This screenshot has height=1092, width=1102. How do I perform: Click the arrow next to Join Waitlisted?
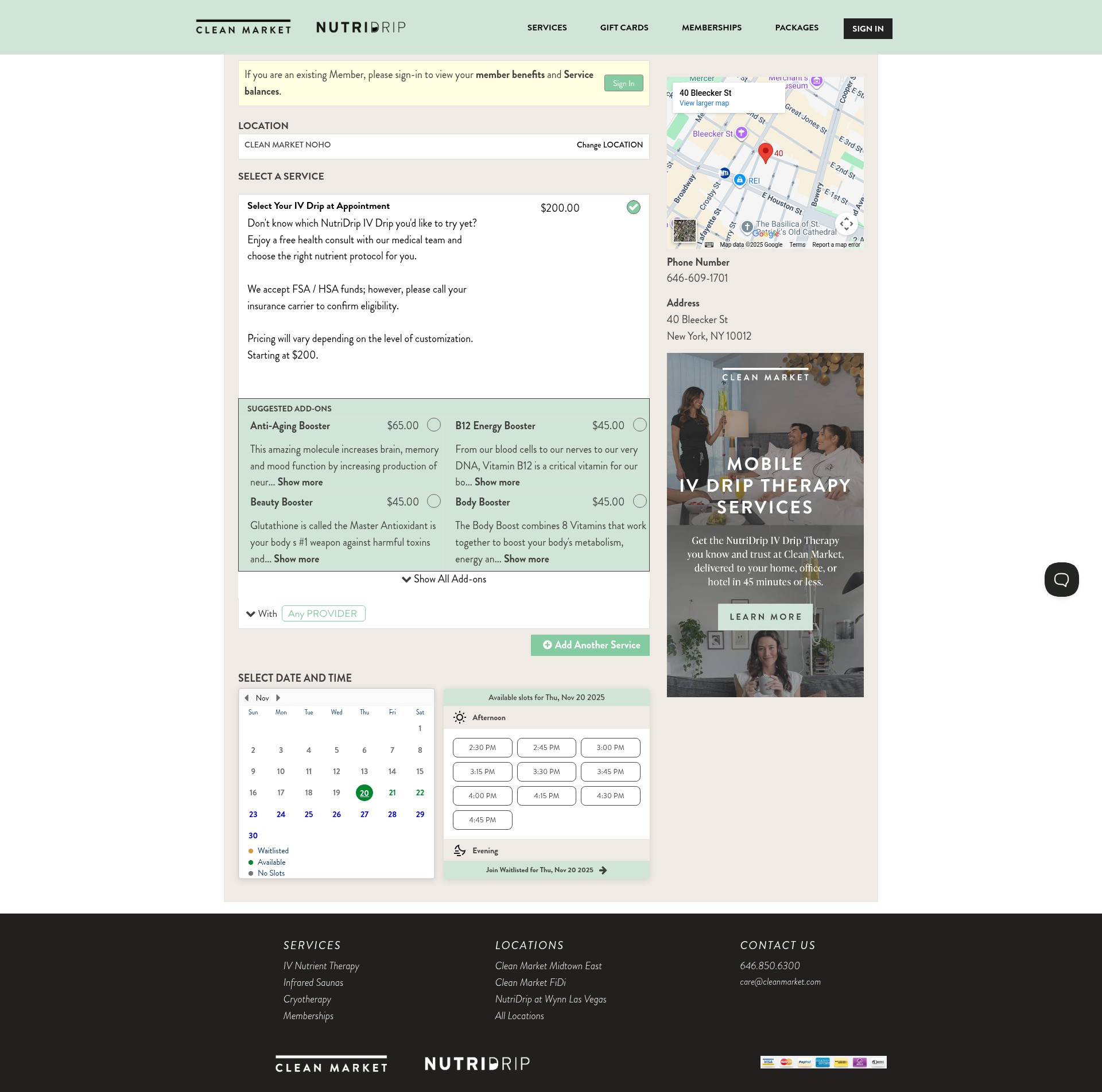pyautogui.click(x=603, y=871)
